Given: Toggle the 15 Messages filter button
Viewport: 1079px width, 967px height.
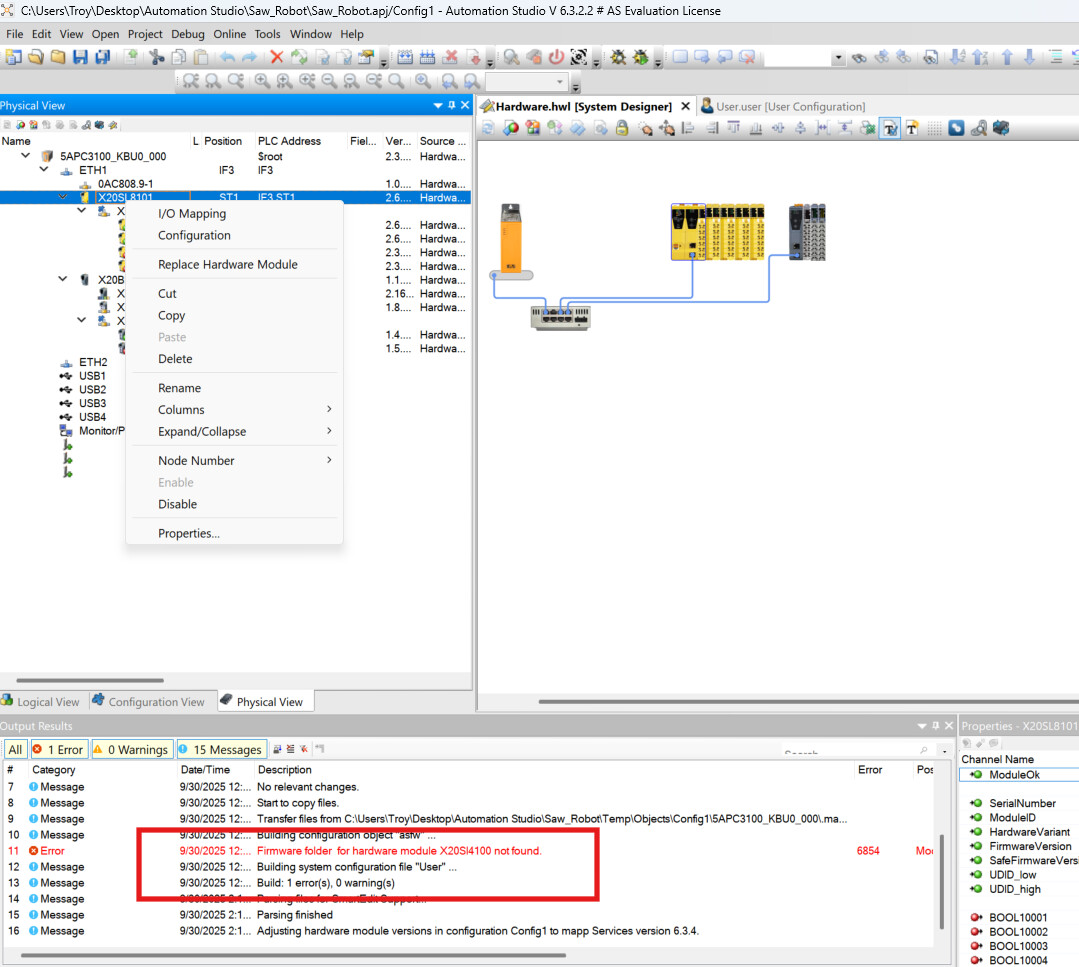Looking at the screenshot, I should 220,750.
